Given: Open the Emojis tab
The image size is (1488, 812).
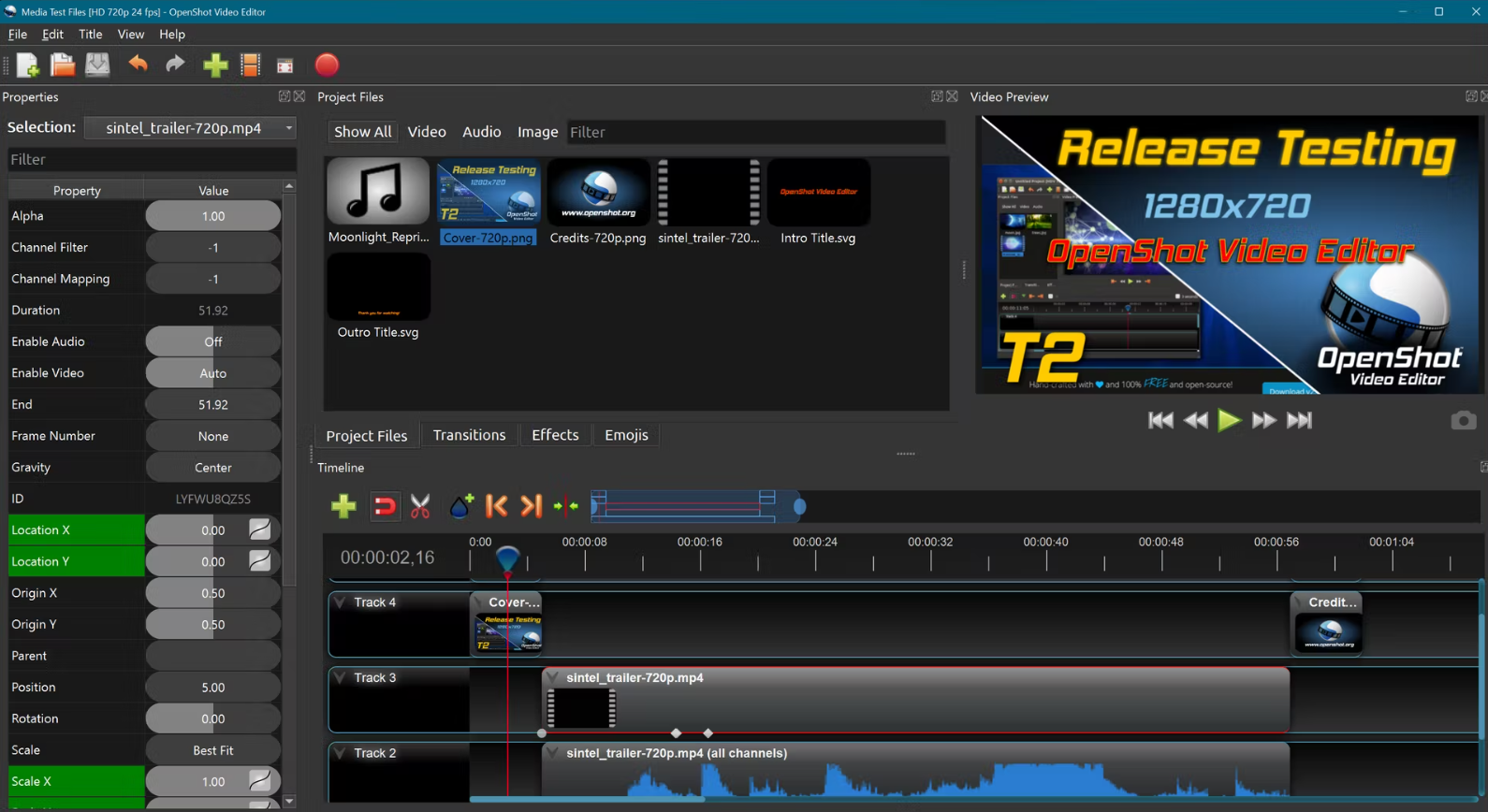Looking at the screenshot, I should [x=626, y=435].
